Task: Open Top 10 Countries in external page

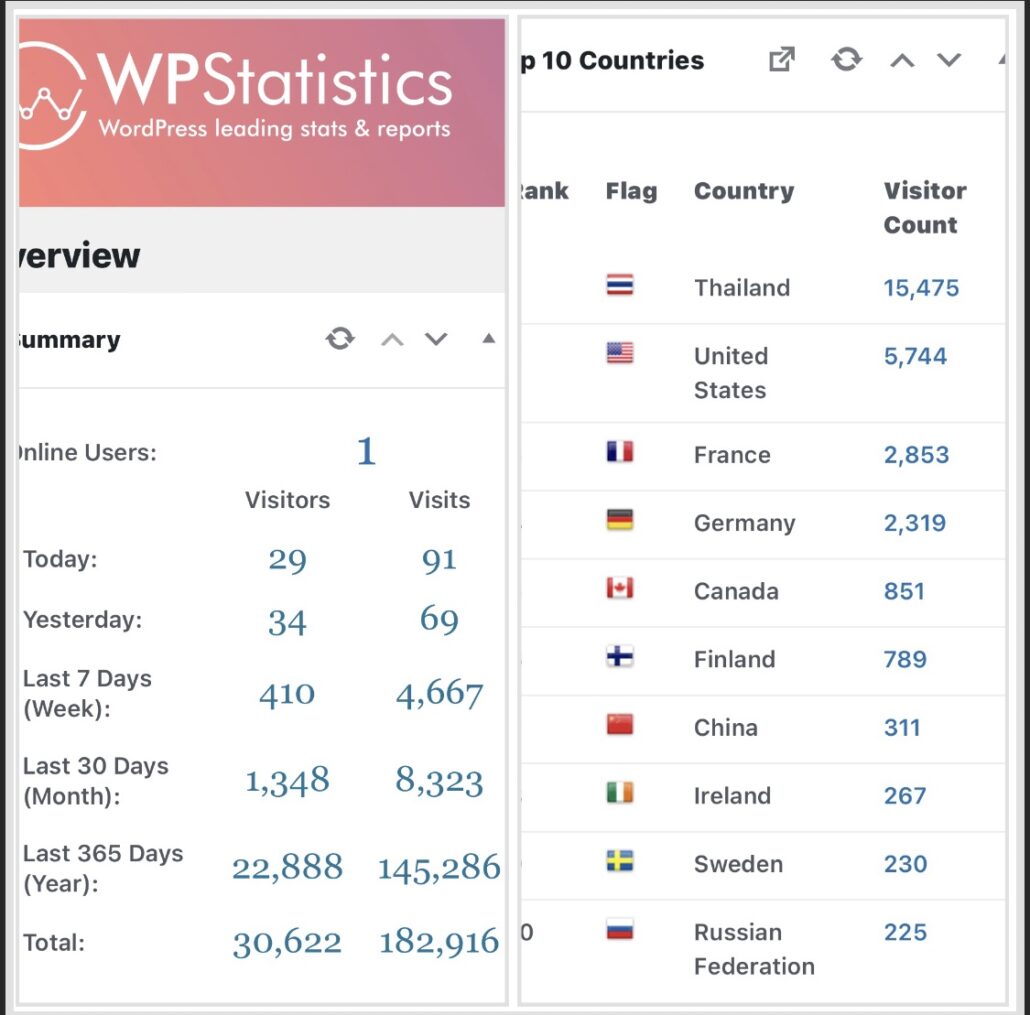Action: click(781, 60)
